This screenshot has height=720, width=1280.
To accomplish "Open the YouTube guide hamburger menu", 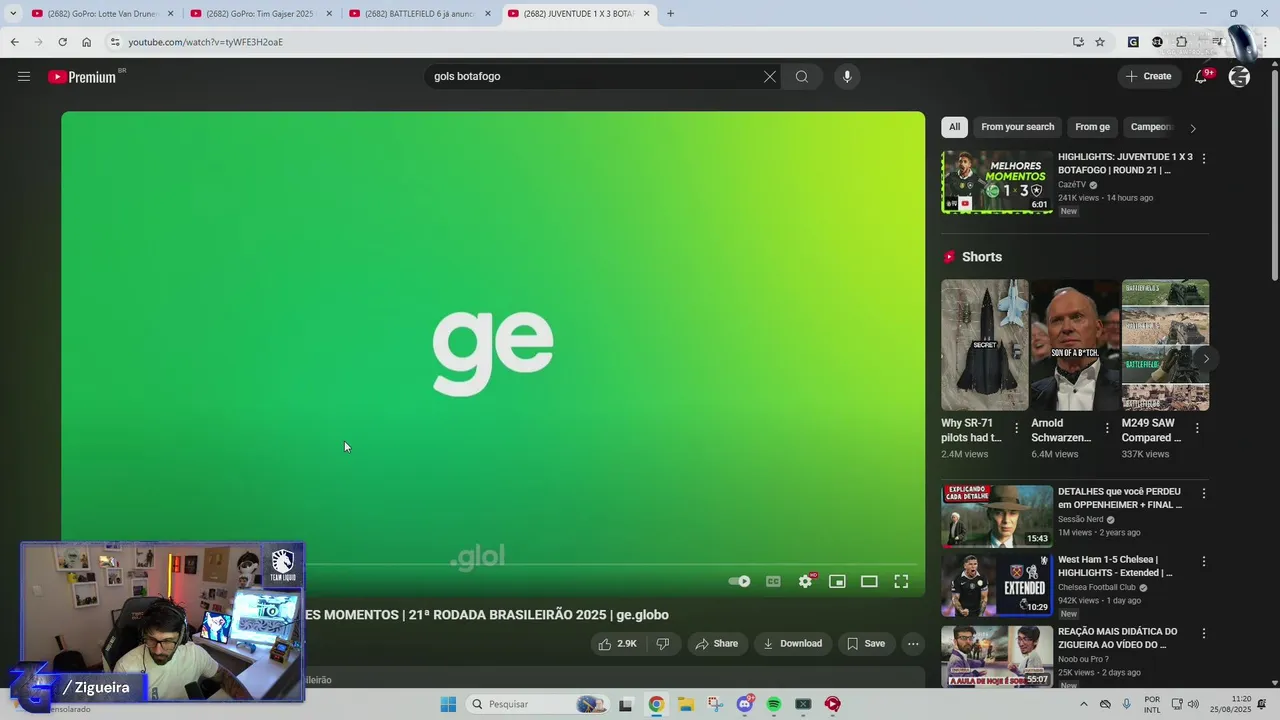I will coord(24,77).
